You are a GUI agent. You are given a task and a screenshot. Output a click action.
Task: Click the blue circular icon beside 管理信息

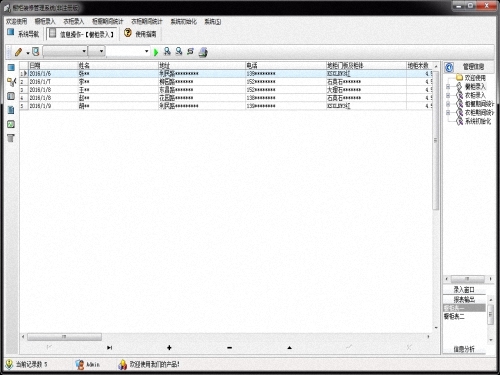point(449,68)
